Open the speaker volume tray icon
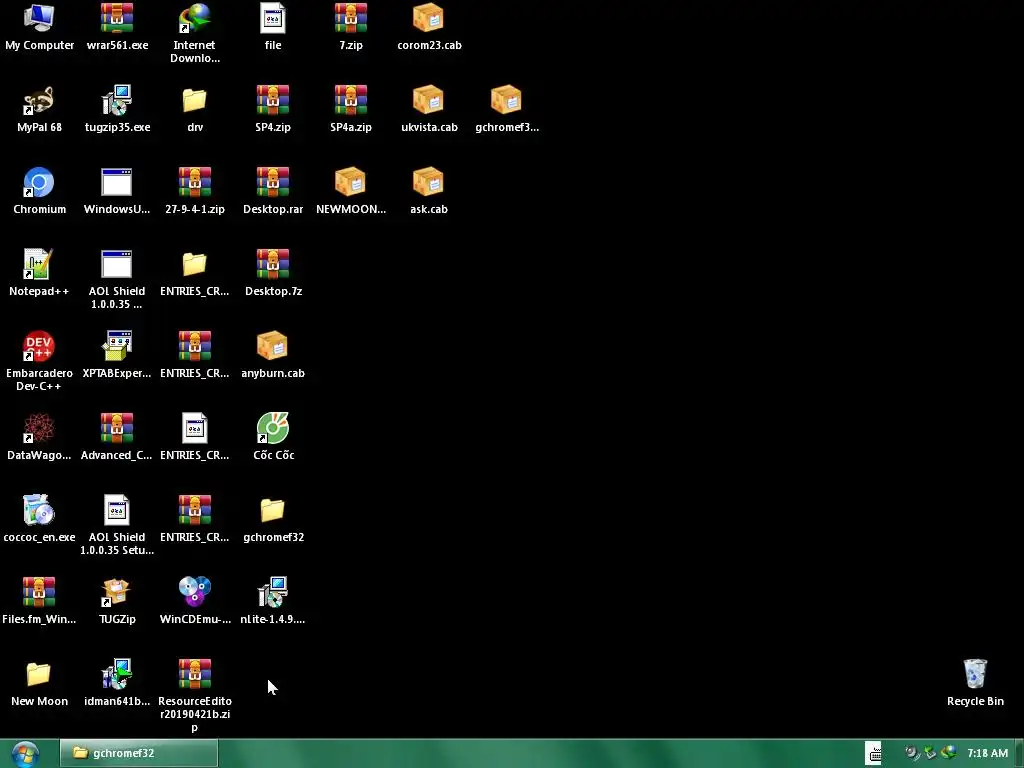 [912, 753]
